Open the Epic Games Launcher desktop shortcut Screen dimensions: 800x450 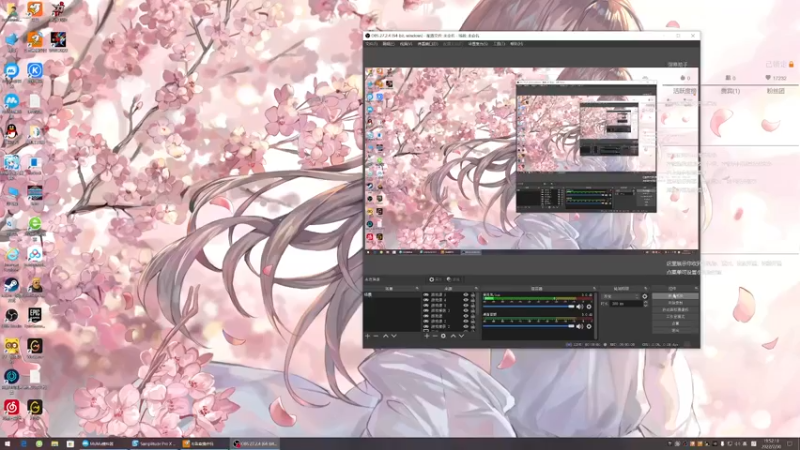[35, 317]
